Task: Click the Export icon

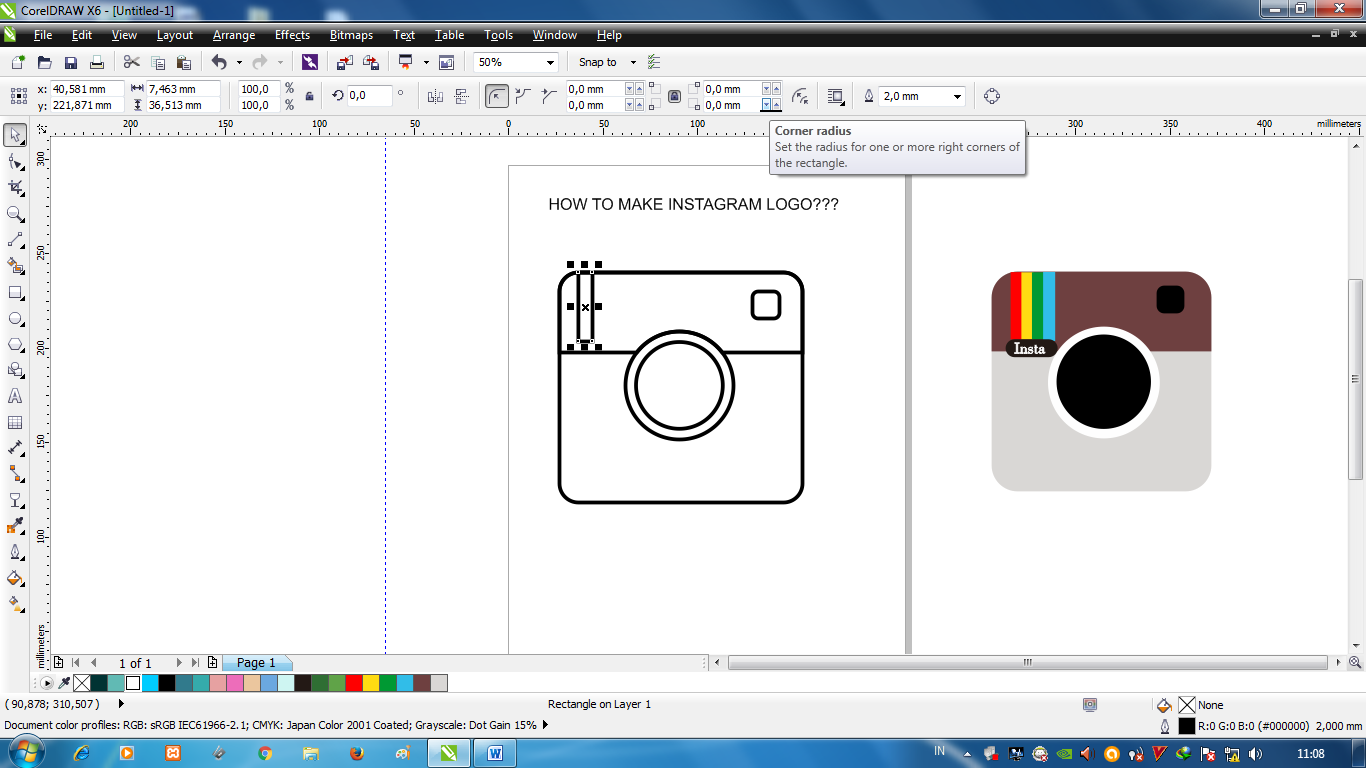Action: pos(371,62)
